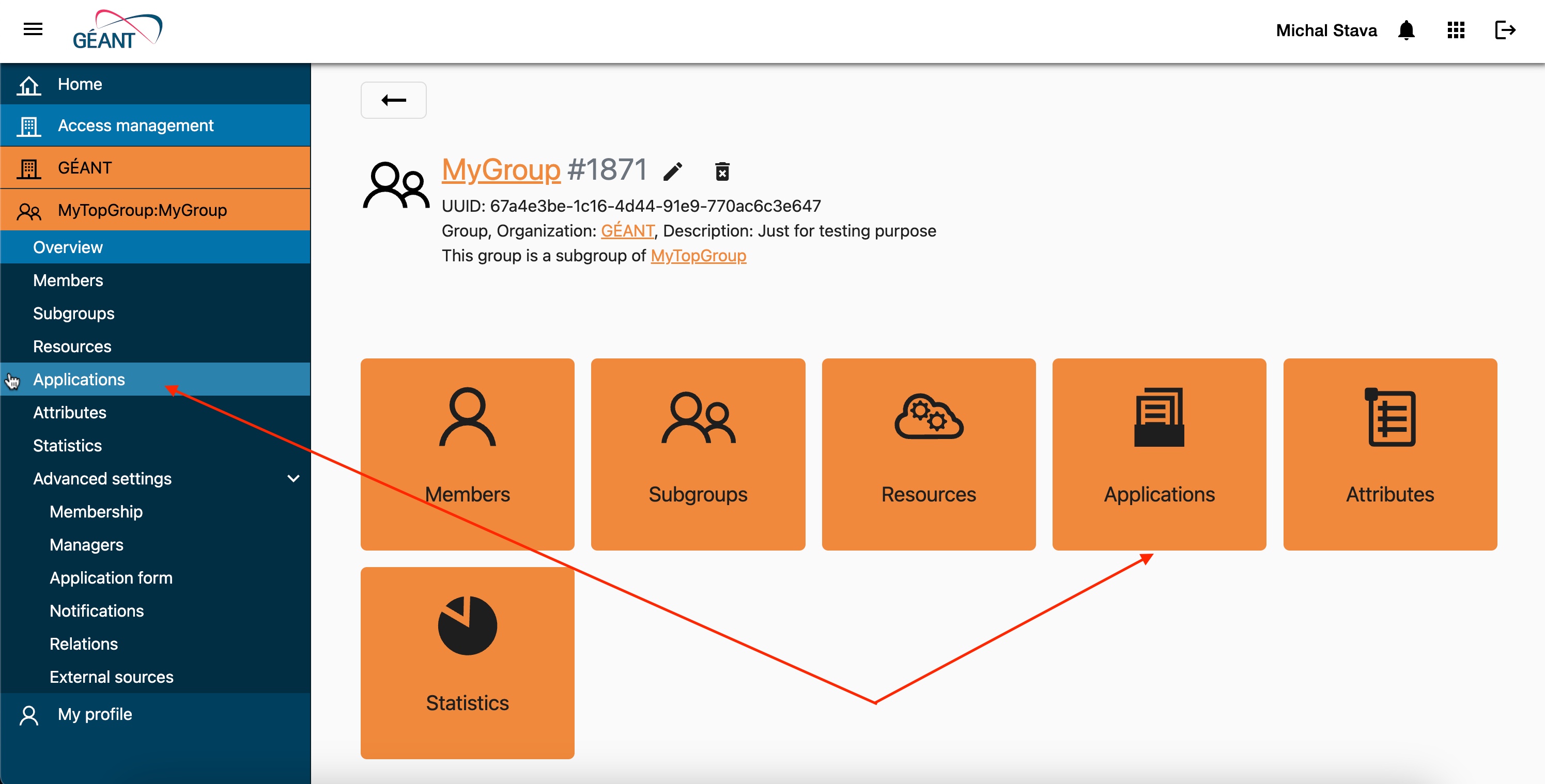Click the large group icon beside MyGroup title
Image resolution: width=1545 pixels, height=784 pixels.
(396, 185)
